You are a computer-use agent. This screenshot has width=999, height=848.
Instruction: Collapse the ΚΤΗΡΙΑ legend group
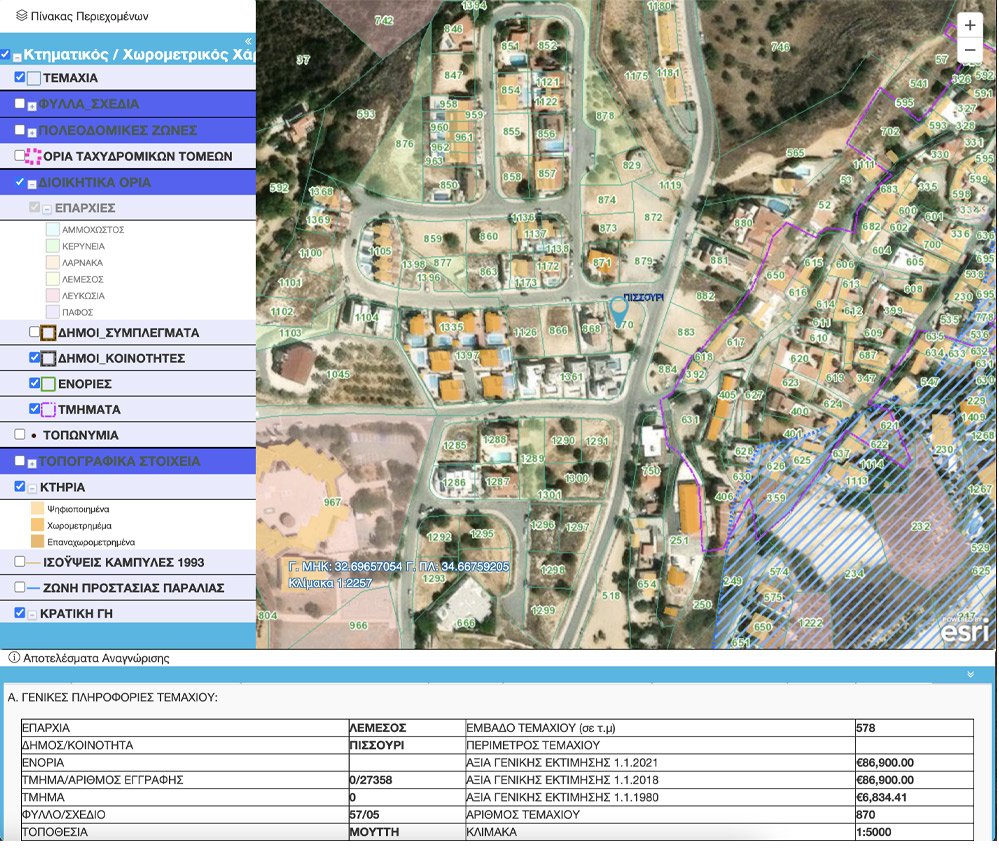pyautogui.click(x=32, y=488)
